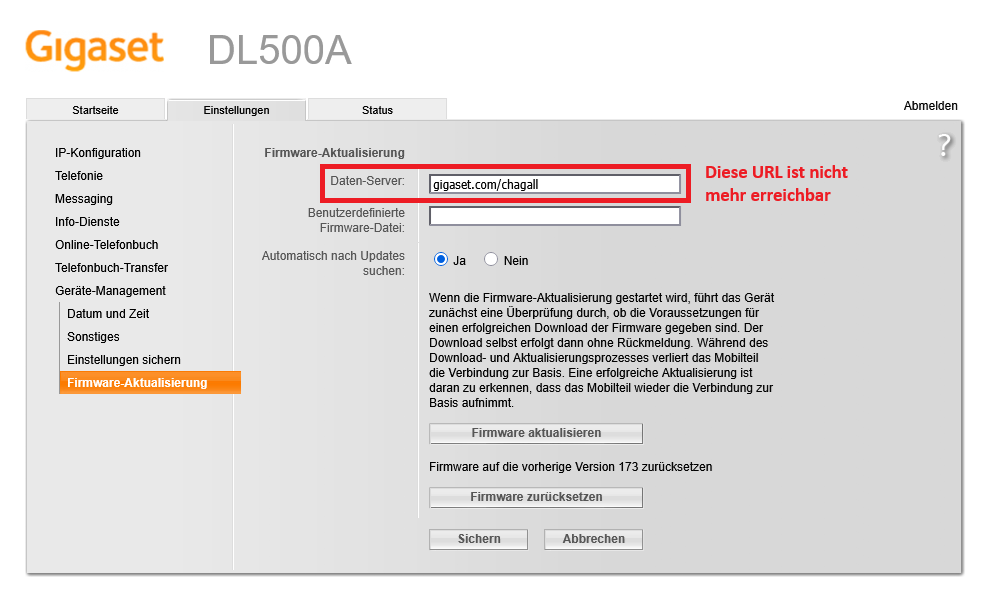The height and width of the screenshot is (598, 988).
Task: Open the Einstellungen tab
Action: [236, 109]
